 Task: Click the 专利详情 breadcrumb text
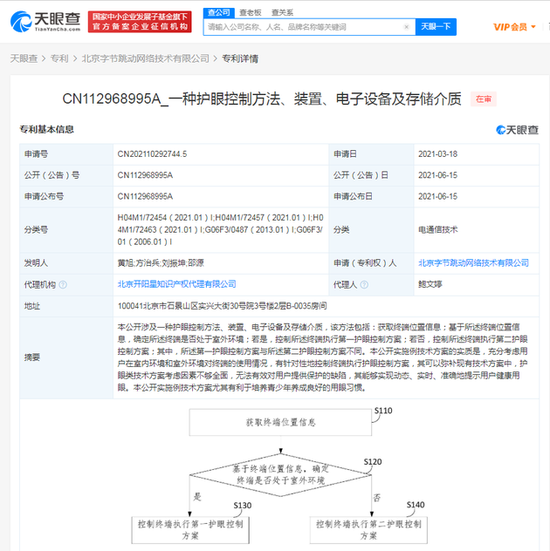pyautogui.click(x=240, y=58)
